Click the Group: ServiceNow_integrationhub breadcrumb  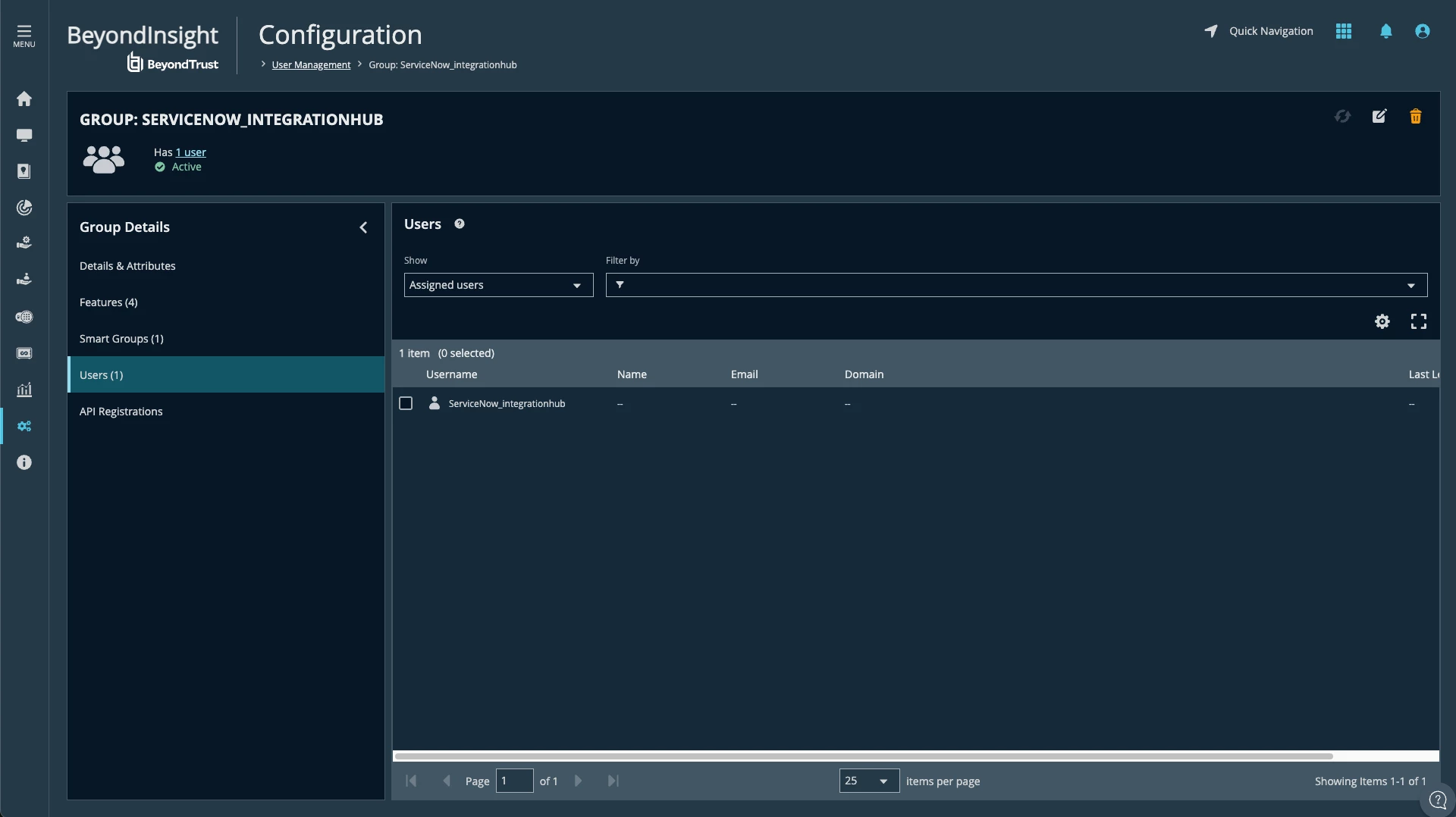[442, 65]
